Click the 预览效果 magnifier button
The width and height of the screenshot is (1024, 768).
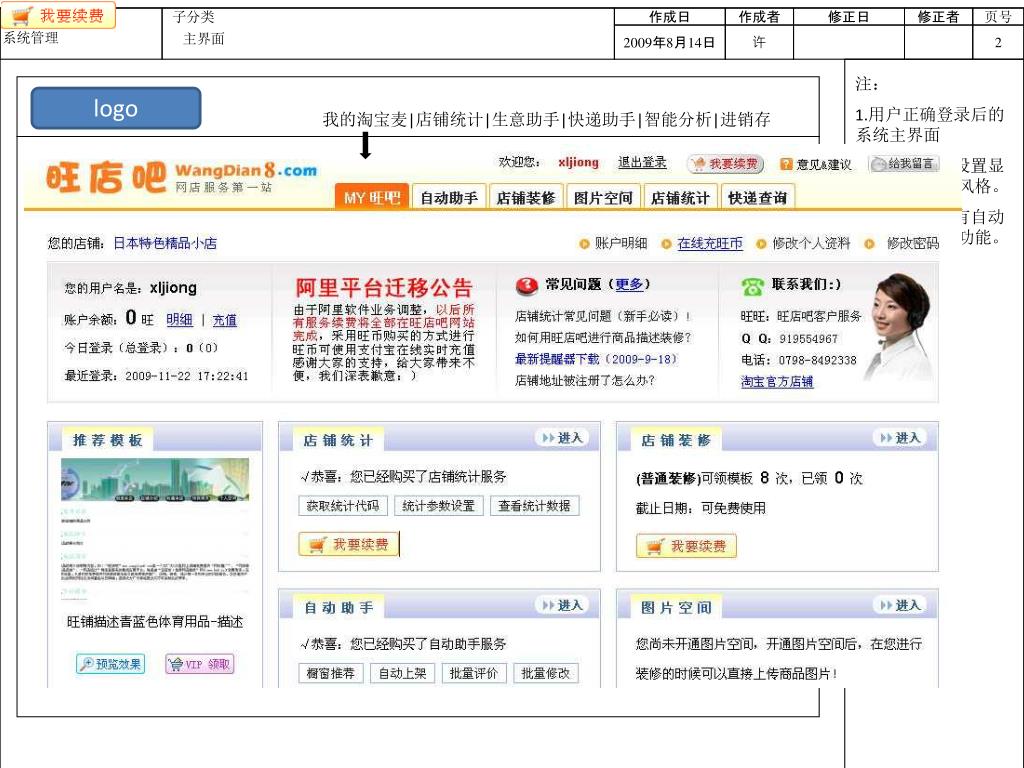coord(110,664)
